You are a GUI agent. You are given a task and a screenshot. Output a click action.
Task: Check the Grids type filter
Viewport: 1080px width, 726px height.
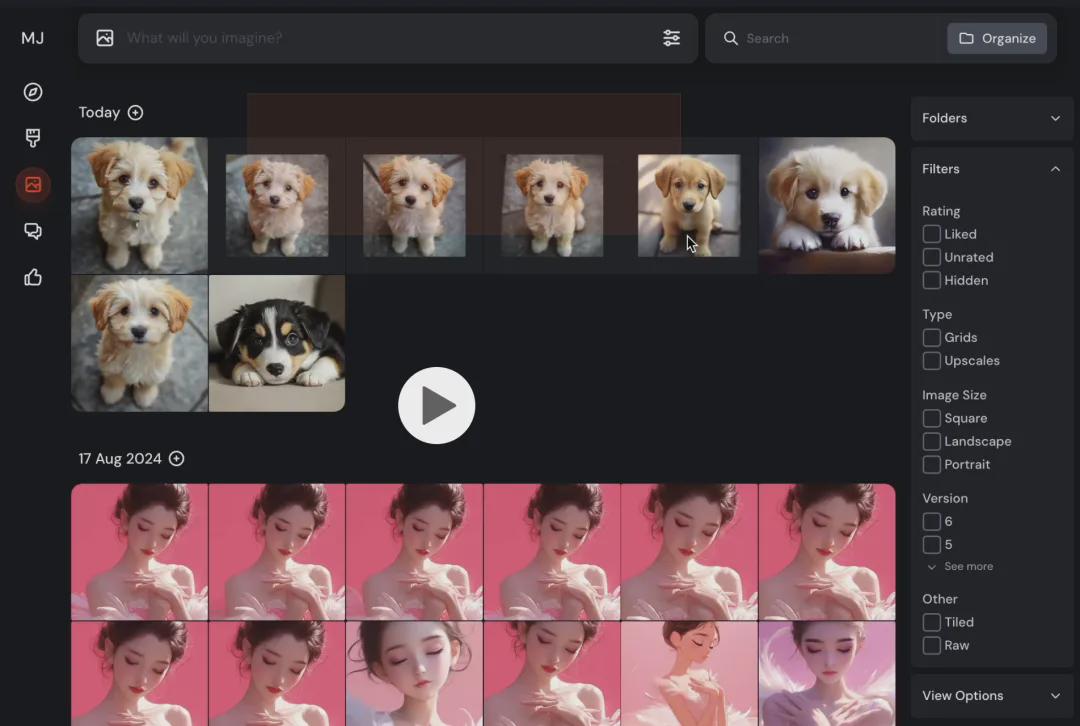coord(931,338)
